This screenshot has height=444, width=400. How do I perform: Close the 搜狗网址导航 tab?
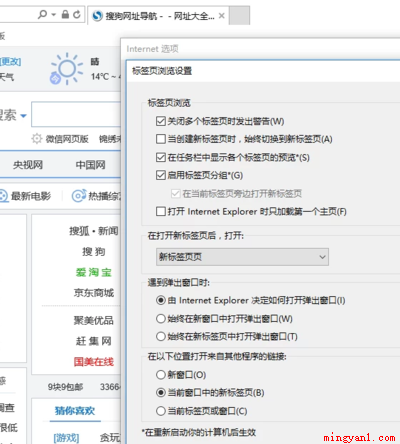pos(221,16)
